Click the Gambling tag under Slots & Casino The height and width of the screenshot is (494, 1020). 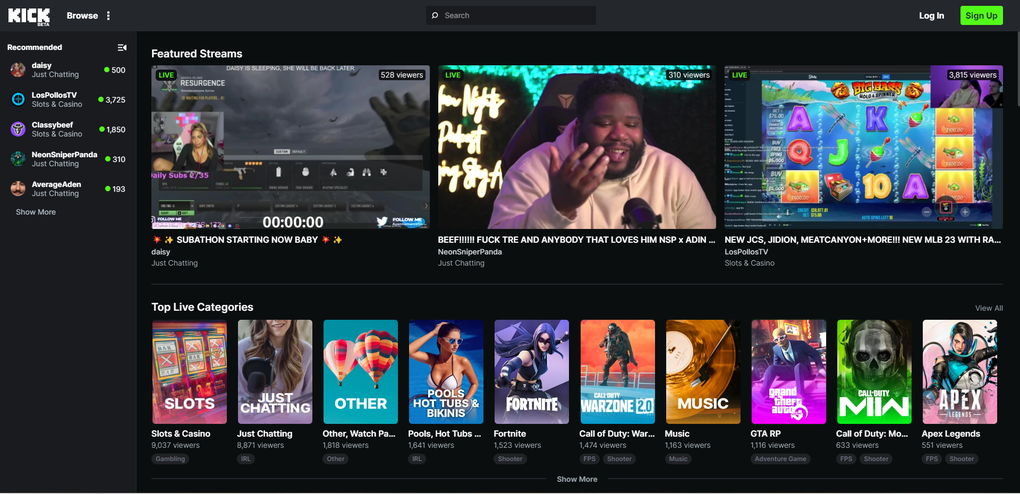coord(170,459)
